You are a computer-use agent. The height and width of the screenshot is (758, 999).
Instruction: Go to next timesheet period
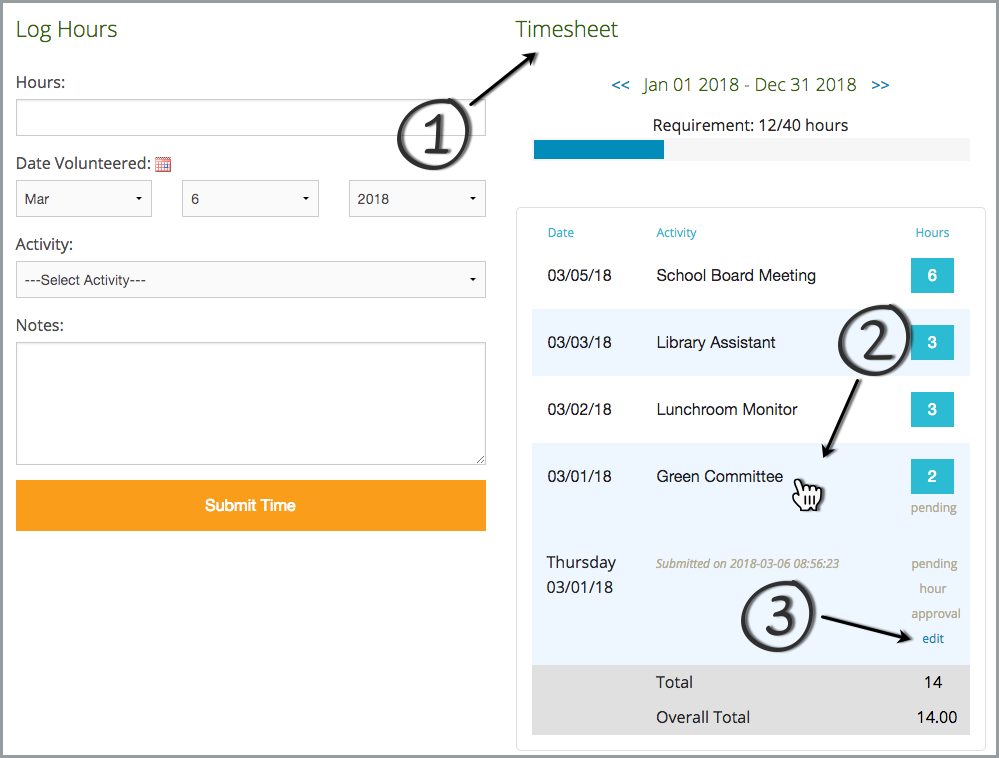(x=880, y=85)
